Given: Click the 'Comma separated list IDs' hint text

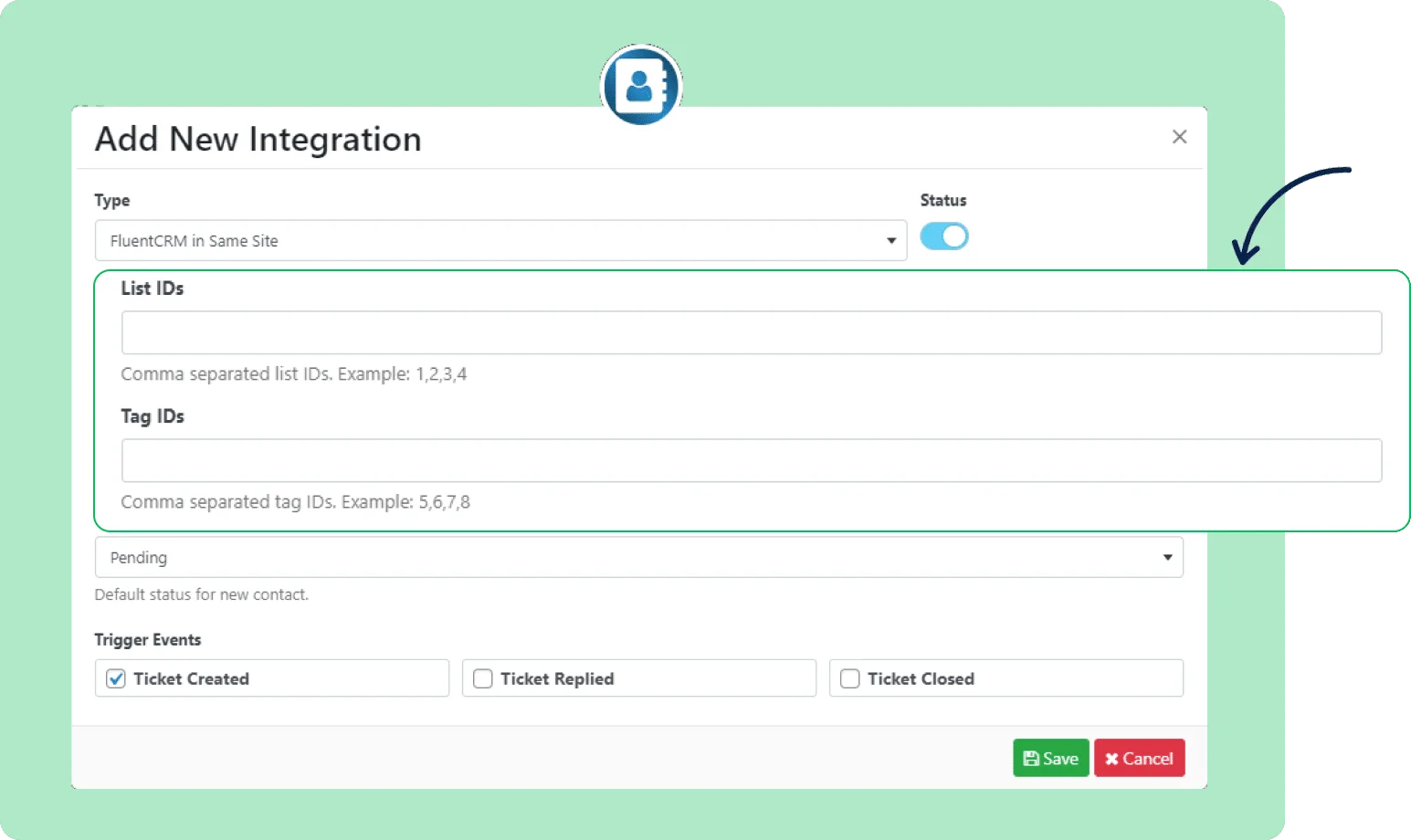Looking at the screenshot, I should [x=293, y=373].
